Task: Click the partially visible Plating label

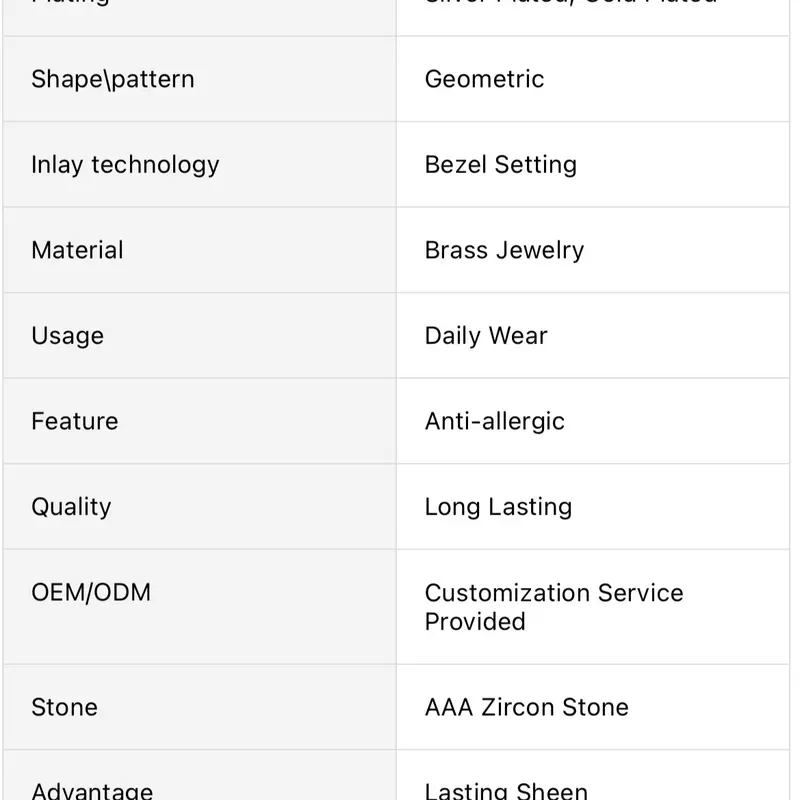Action: tap(70, 5)
